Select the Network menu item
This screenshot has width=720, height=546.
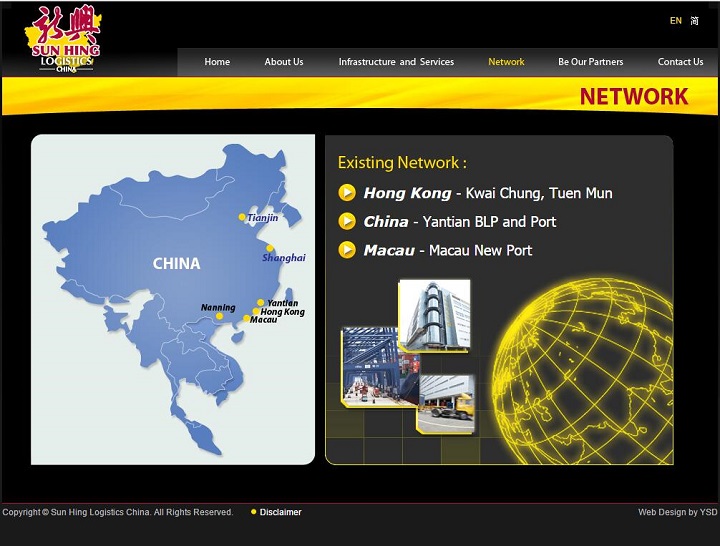click(506, 62)
